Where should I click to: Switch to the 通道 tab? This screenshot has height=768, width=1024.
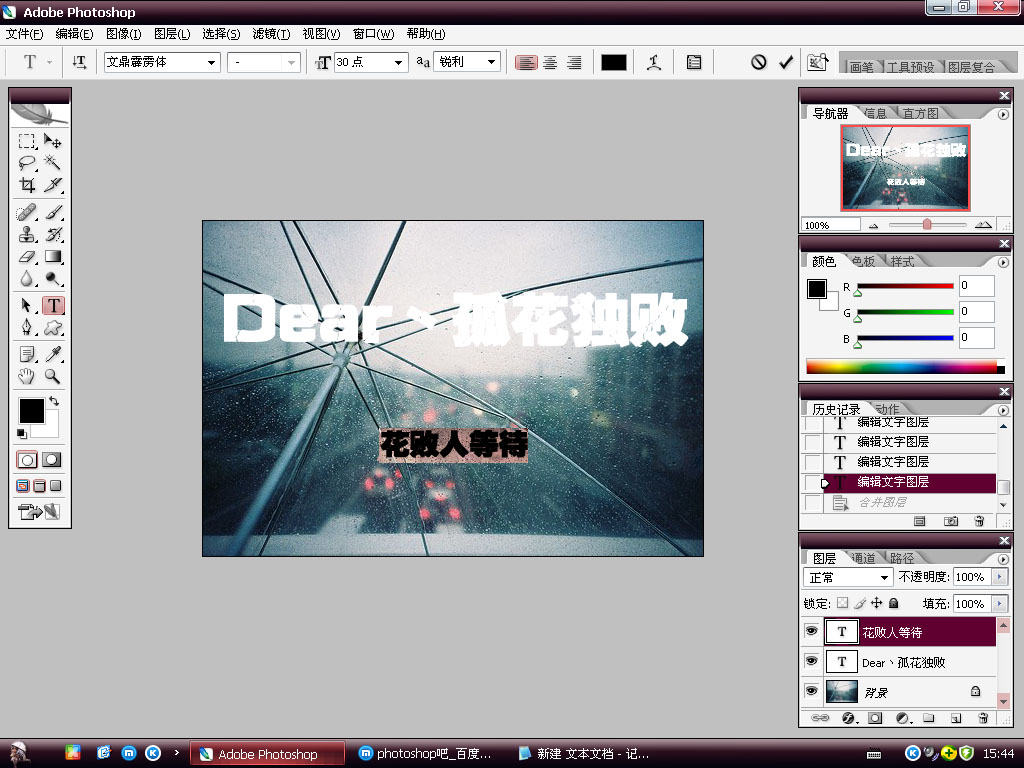pos(863,558)
